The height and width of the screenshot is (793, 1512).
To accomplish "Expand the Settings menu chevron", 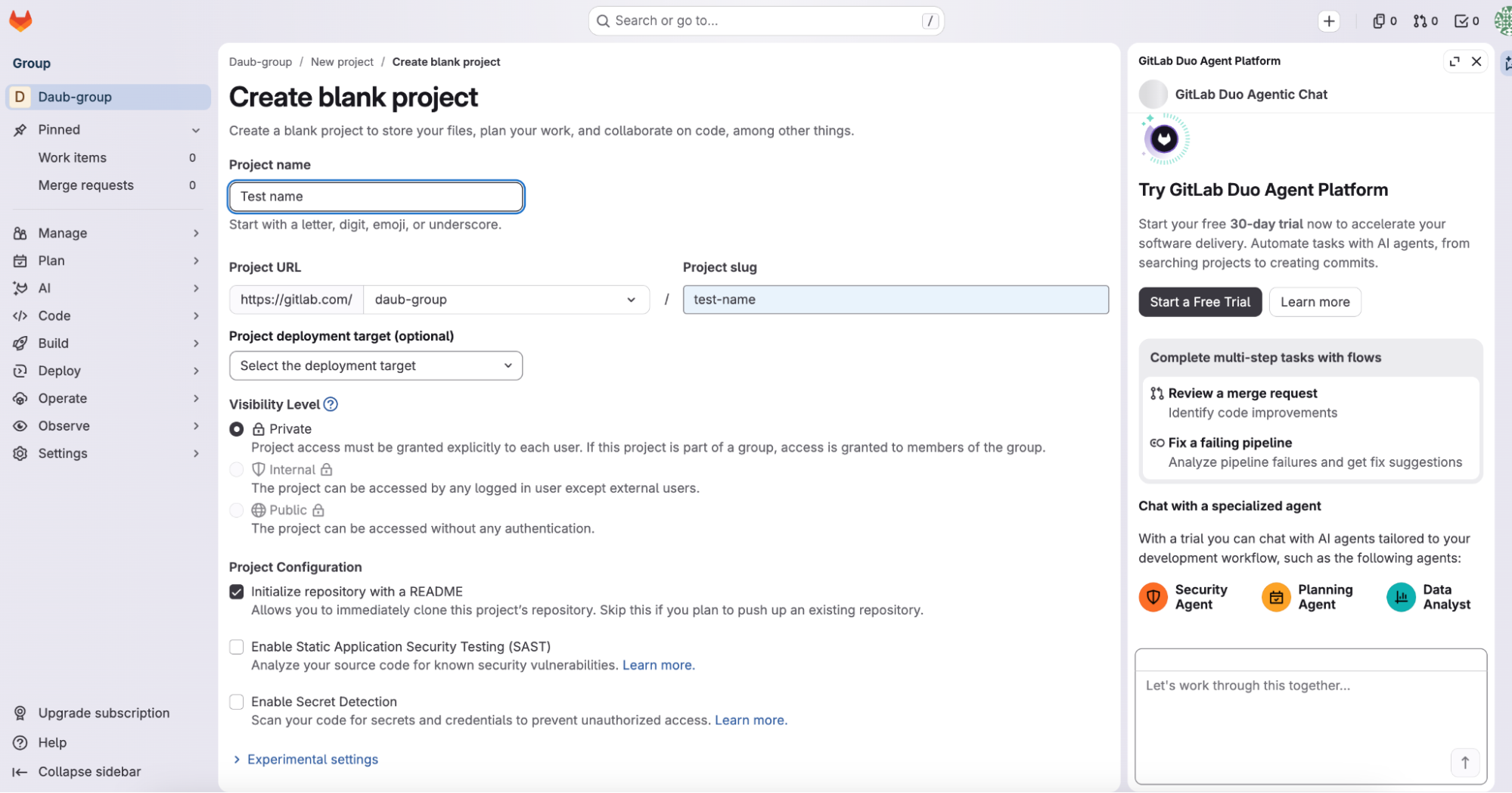I will click(196, 453).
